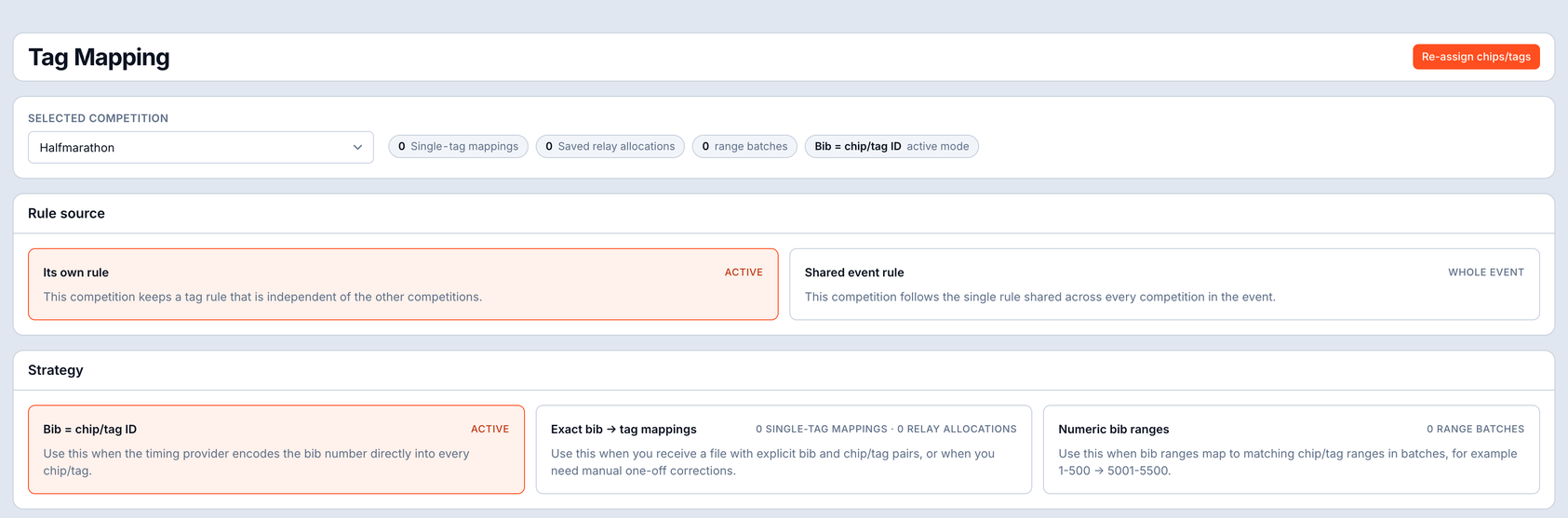Click the Bib = chip/tag ID active mode chip
Image resolution: width=1568 pixels, height=518 pixels.
coord(891,146)
